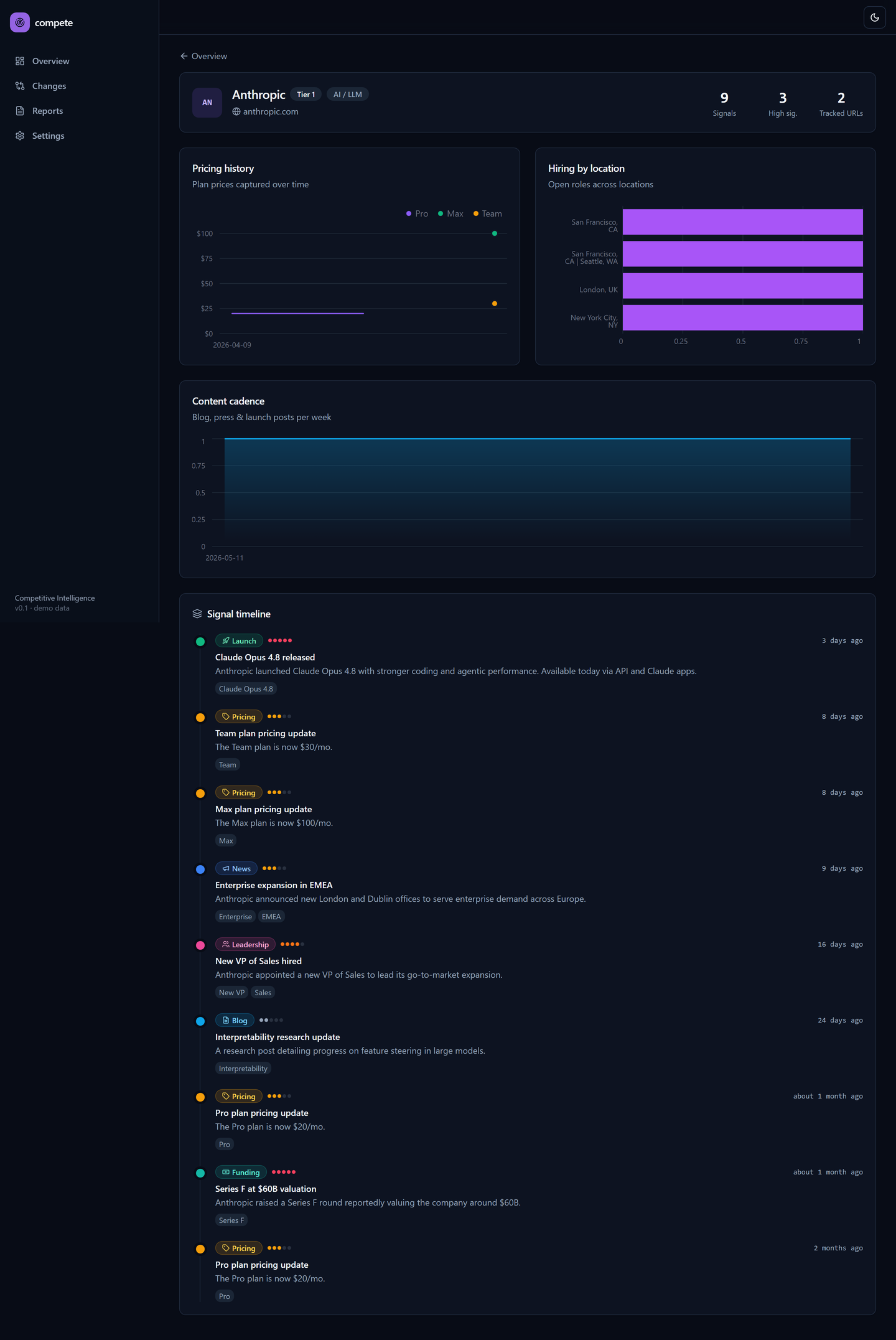The image size is (896, 1340).
Task: Click the Series F tag chip
Action: [231, 1221]
